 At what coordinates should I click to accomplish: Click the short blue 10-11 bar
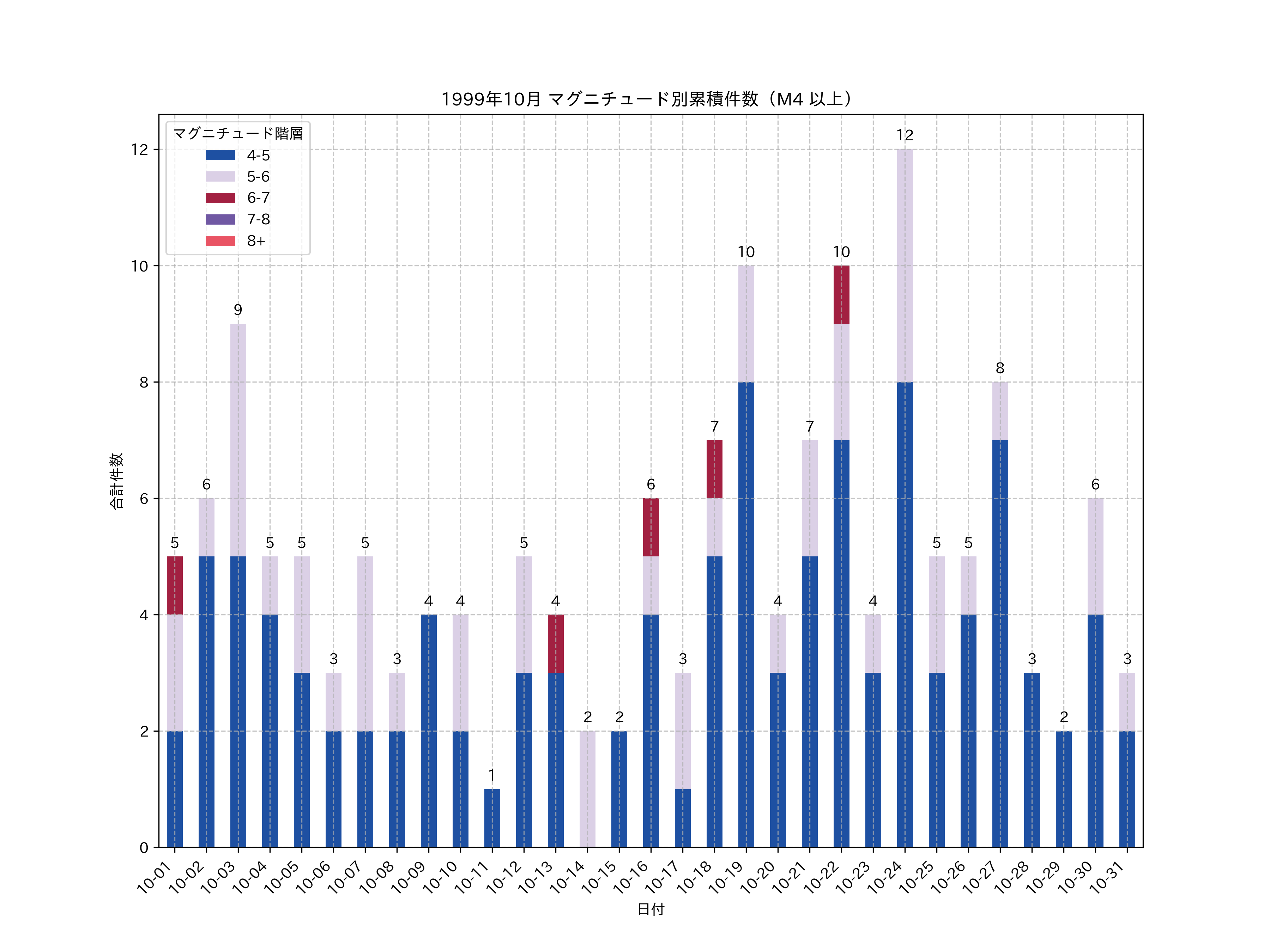pos(492,818)
